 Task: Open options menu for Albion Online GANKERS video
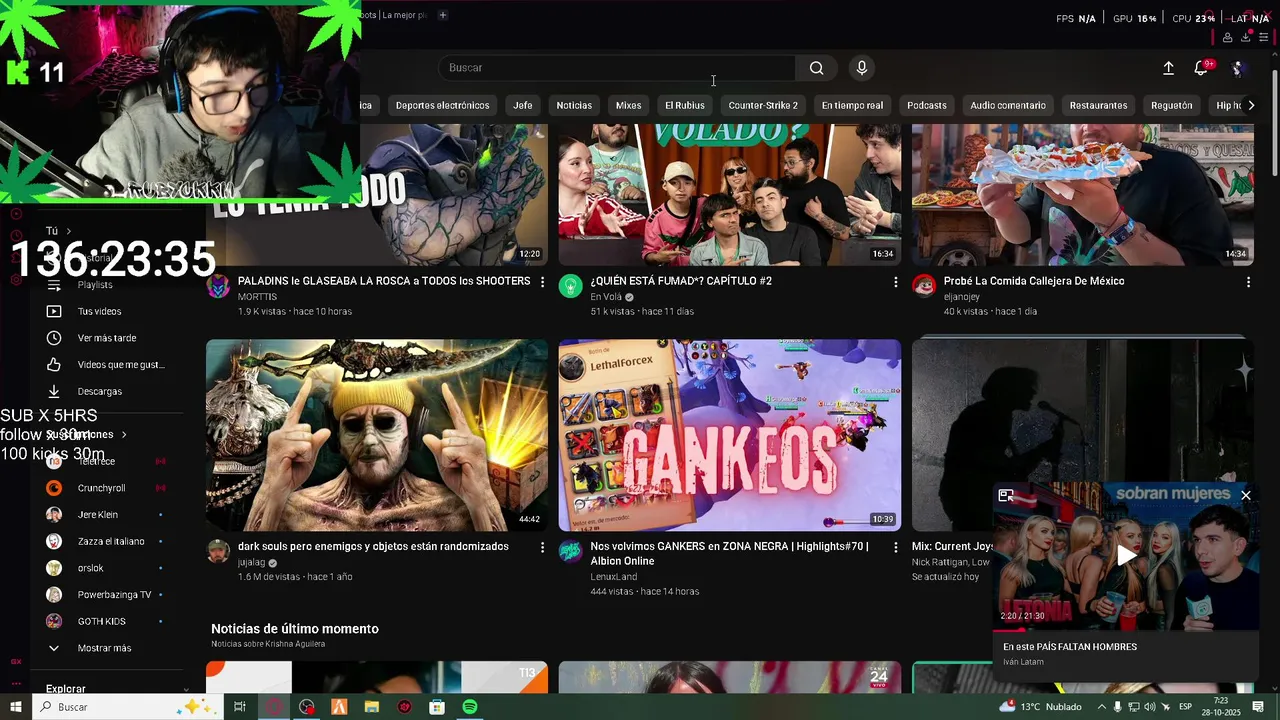[895, 547]
